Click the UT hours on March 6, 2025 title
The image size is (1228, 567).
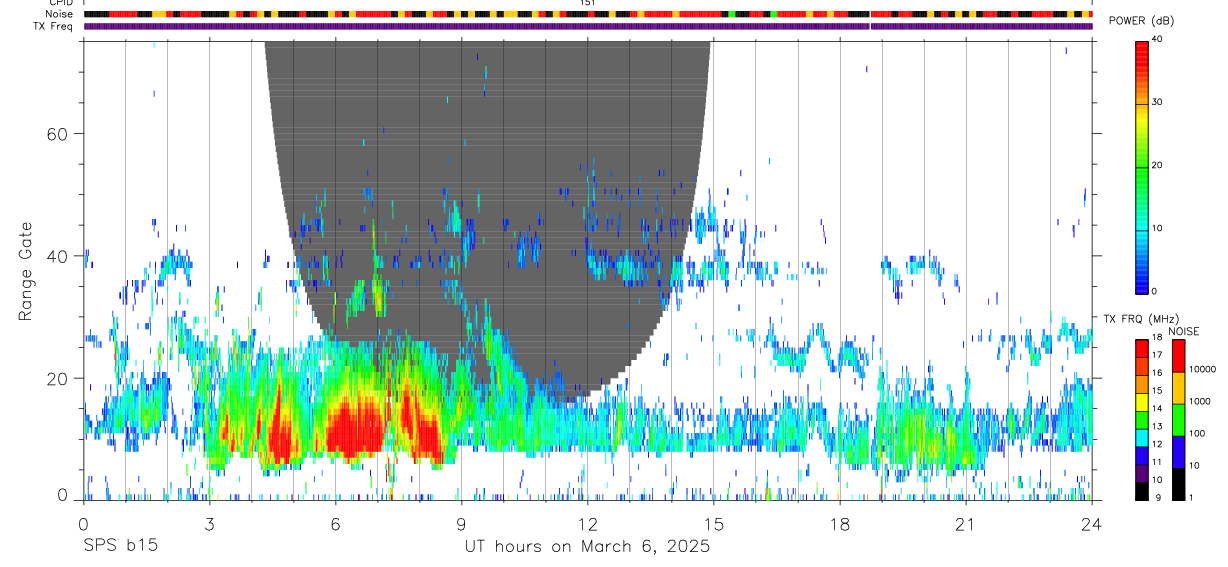tap(587, 547)
